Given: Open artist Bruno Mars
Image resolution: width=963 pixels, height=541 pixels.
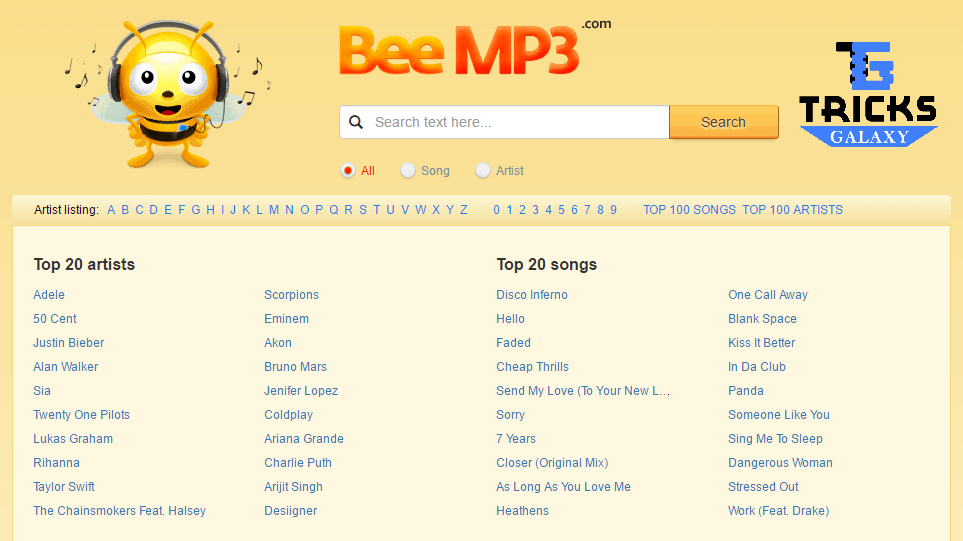Looking at the screenshot, I should pos(295,367).
